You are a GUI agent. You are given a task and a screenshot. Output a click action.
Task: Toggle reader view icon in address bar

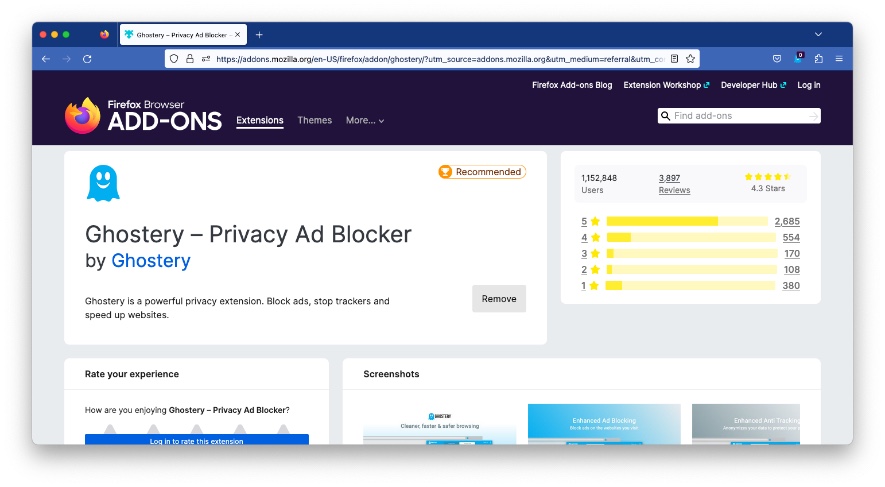pyautogui.click(x=674, y=59)
